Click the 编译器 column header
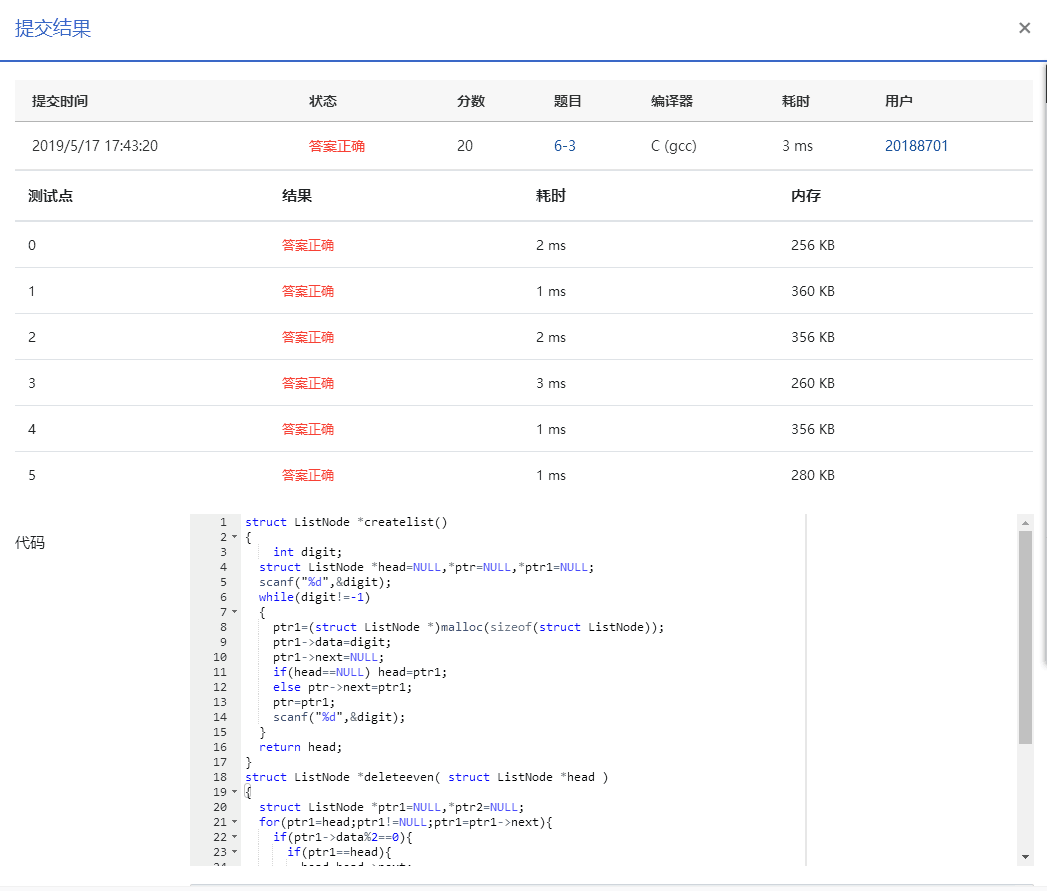Screen dimensions: 1047x891 pos(672,101)
